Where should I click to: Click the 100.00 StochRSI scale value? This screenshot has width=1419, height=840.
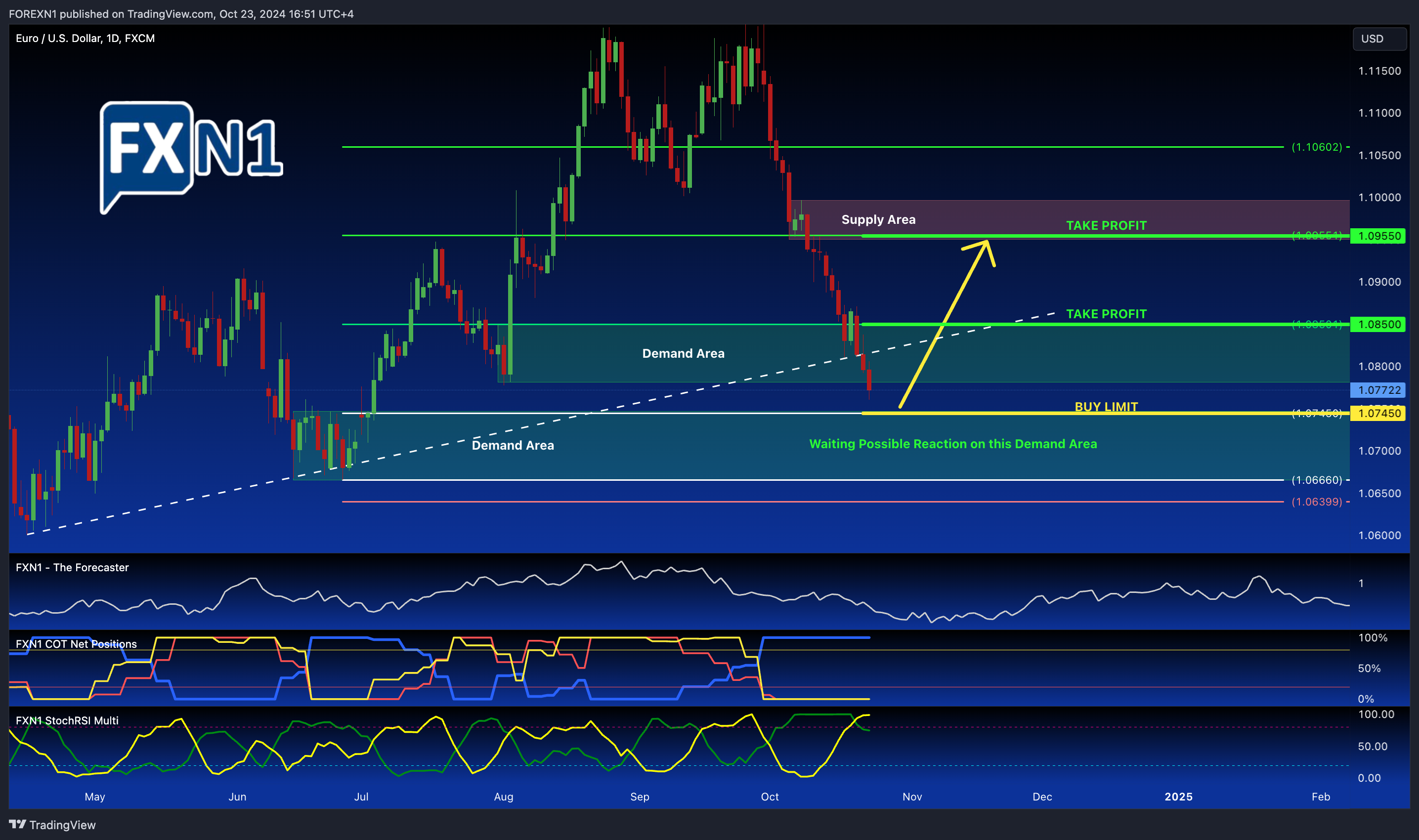1376,714
